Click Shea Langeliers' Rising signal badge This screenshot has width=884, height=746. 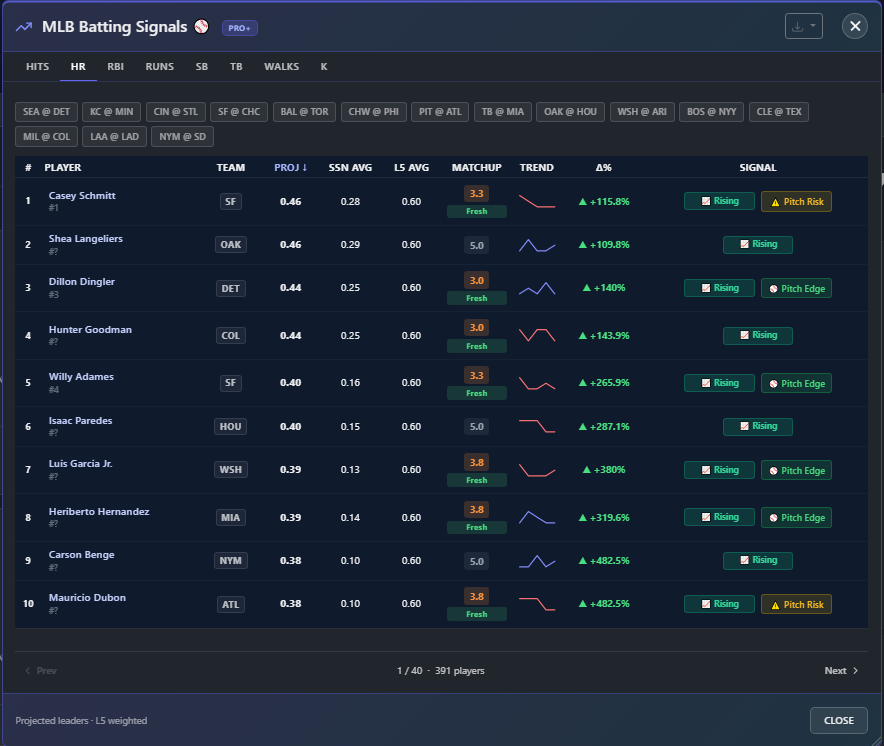click(758, 244)
